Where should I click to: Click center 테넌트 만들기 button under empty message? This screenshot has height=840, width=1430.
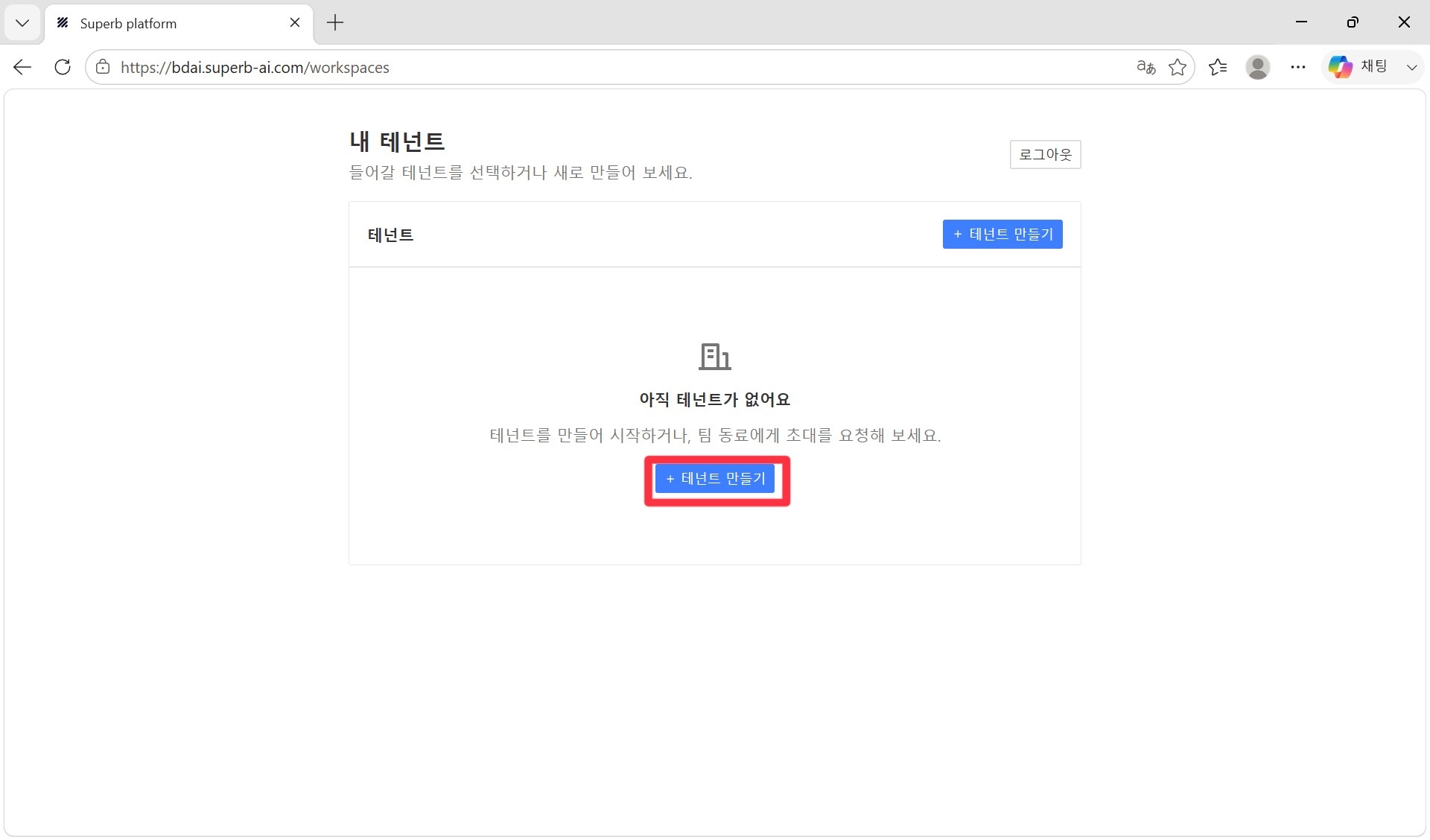click(715, 478)
